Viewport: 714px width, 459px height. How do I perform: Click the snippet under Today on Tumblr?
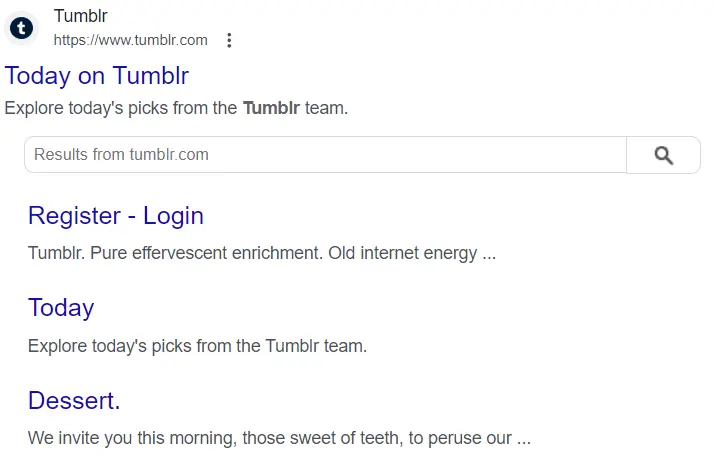[176, 108]
